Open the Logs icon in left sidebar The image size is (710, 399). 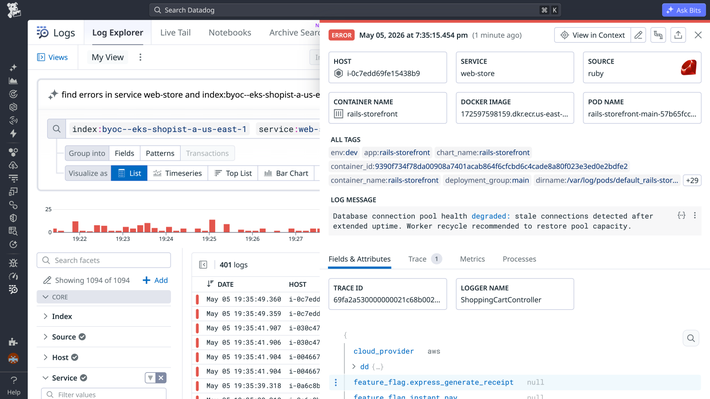tap(13, 289)
